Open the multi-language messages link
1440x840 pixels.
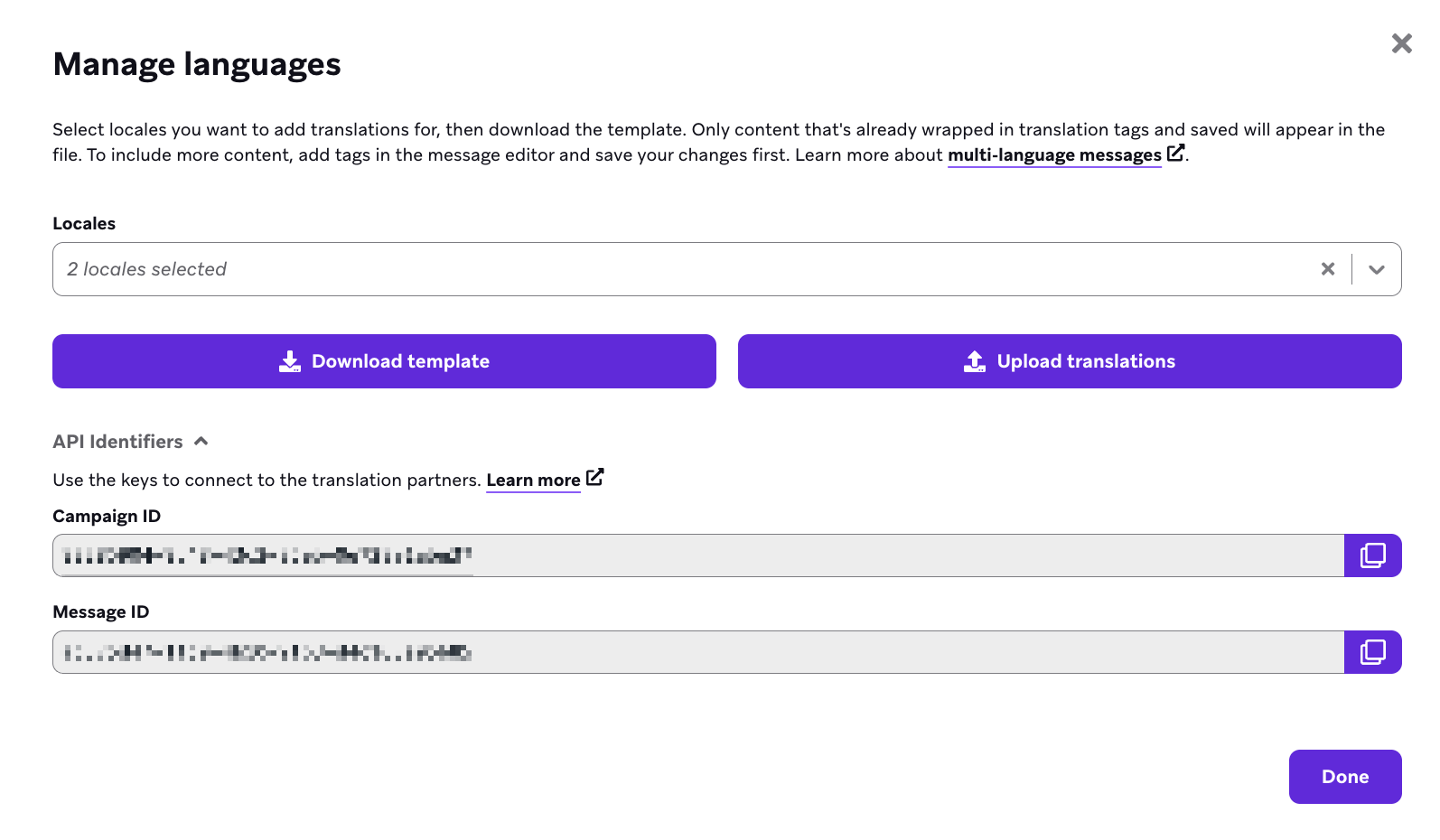click(x=1054, y=154)
